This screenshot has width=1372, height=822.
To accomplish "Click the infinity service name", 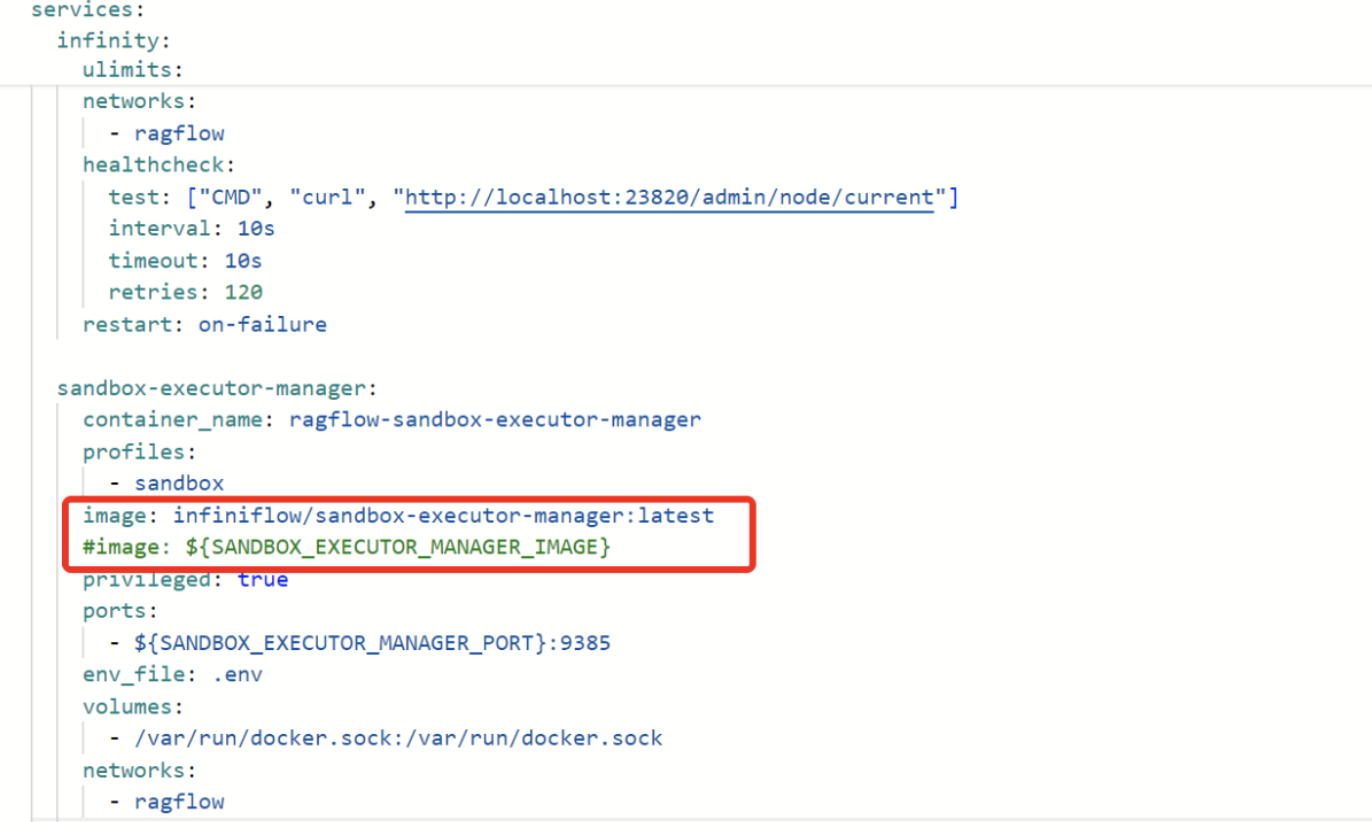I will click(112, 40).
